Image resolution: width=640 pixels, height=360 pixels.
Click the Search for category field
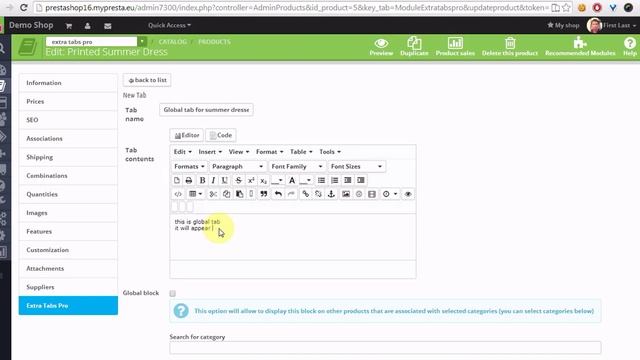point(385,348)
